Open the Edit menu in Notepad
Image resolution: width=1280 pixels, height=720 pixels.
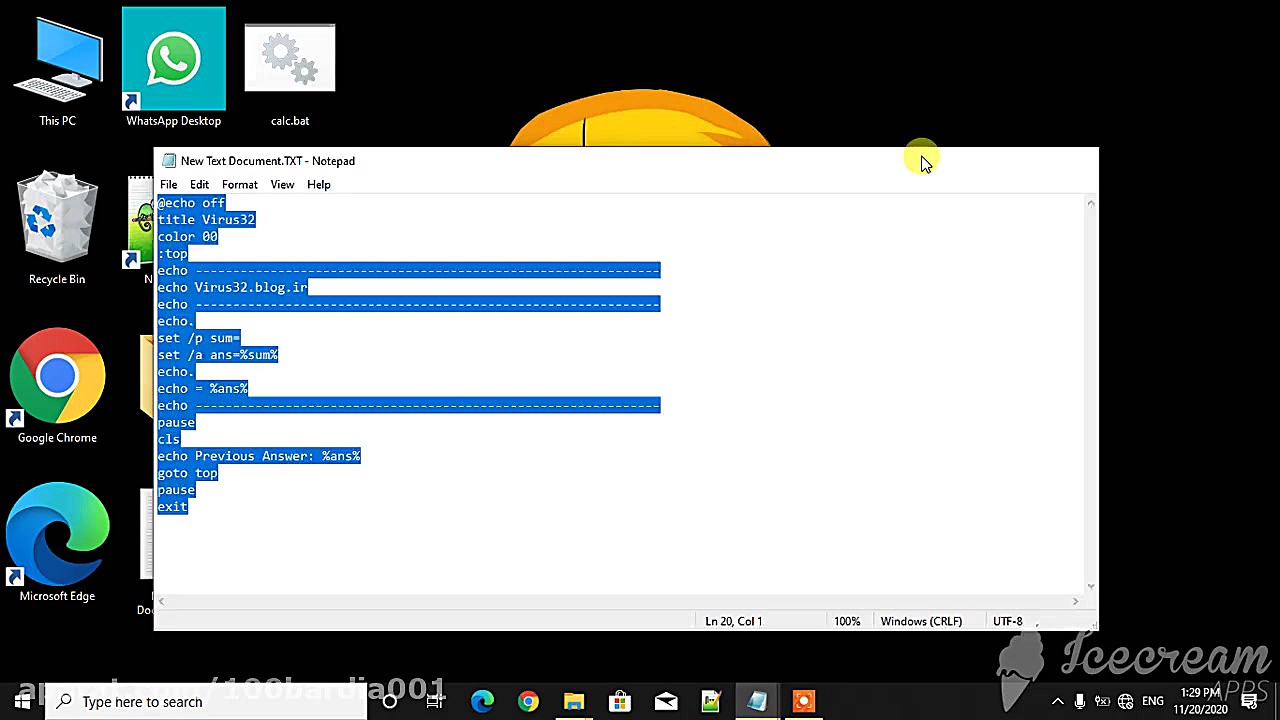199,184
